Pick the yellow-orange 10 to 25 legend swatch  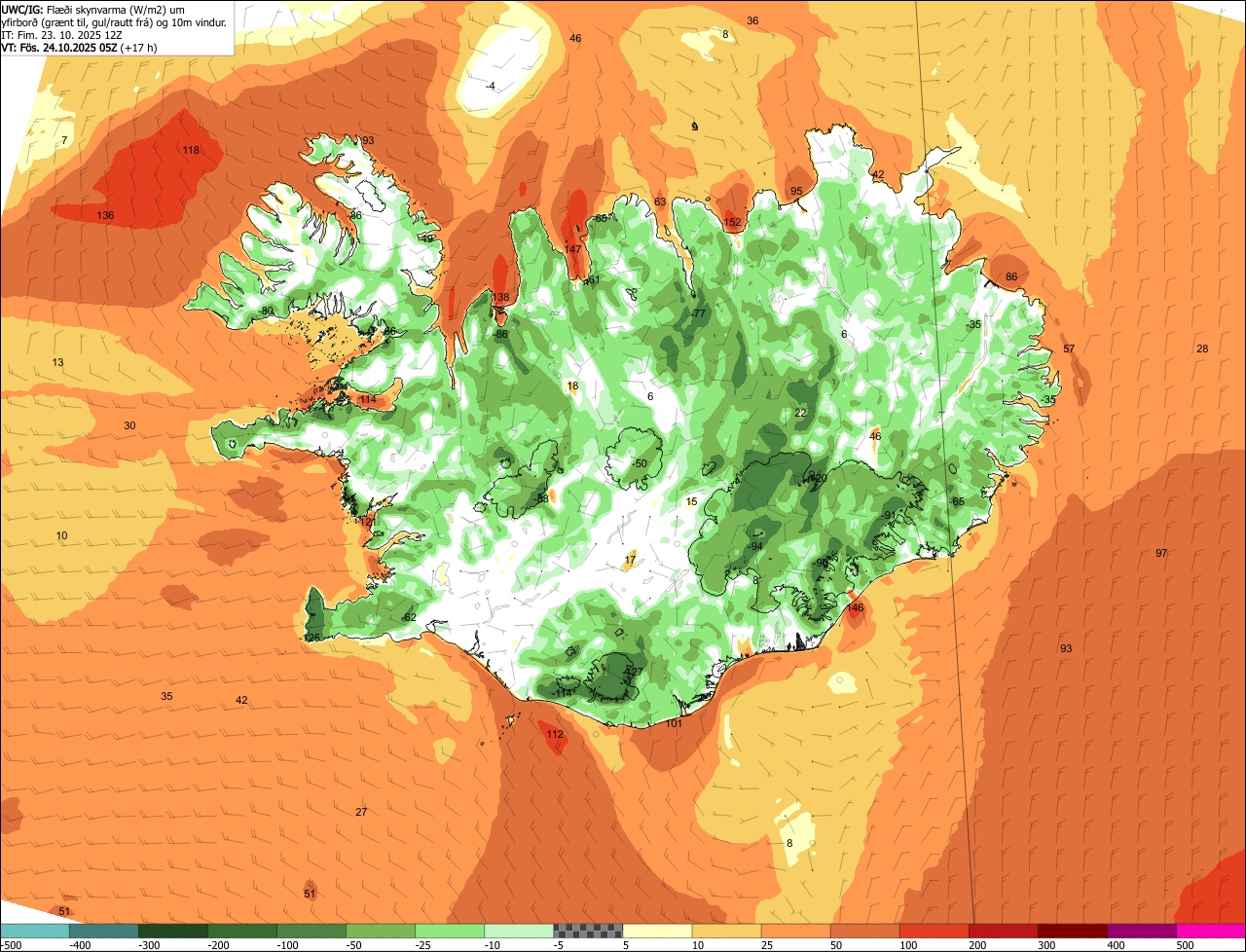[x=726, y=931]
